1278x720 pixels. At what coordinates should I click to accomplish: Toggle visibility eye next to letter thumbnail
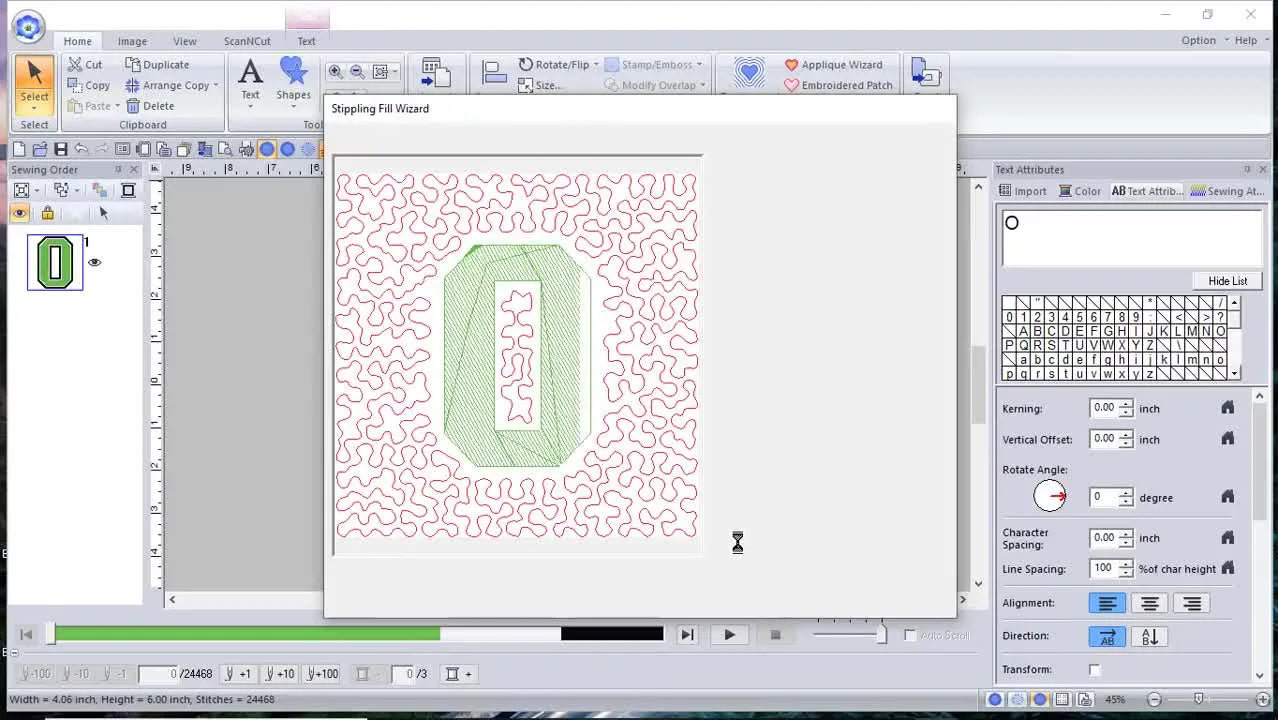tap(94, 263)
